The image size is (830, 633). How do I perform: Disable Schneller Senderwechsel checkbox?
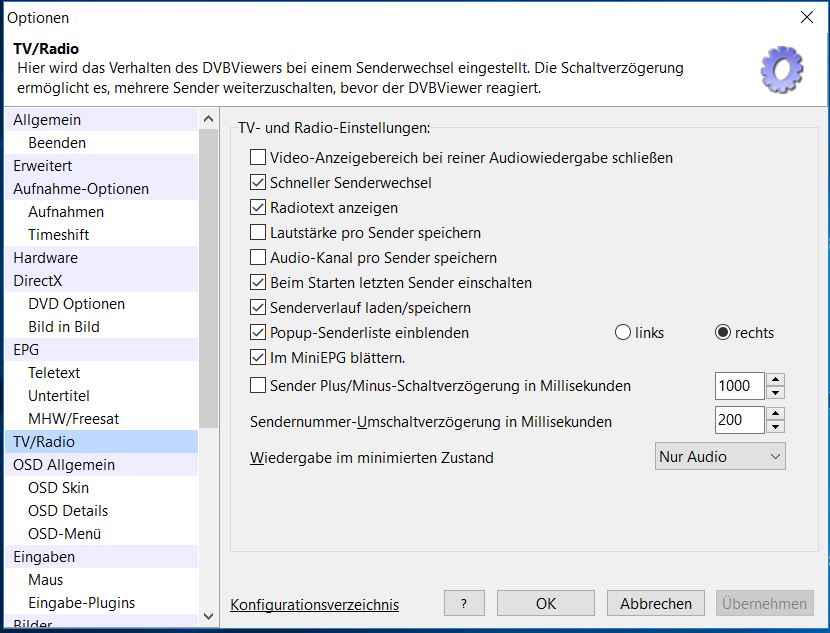coord(258,183)
